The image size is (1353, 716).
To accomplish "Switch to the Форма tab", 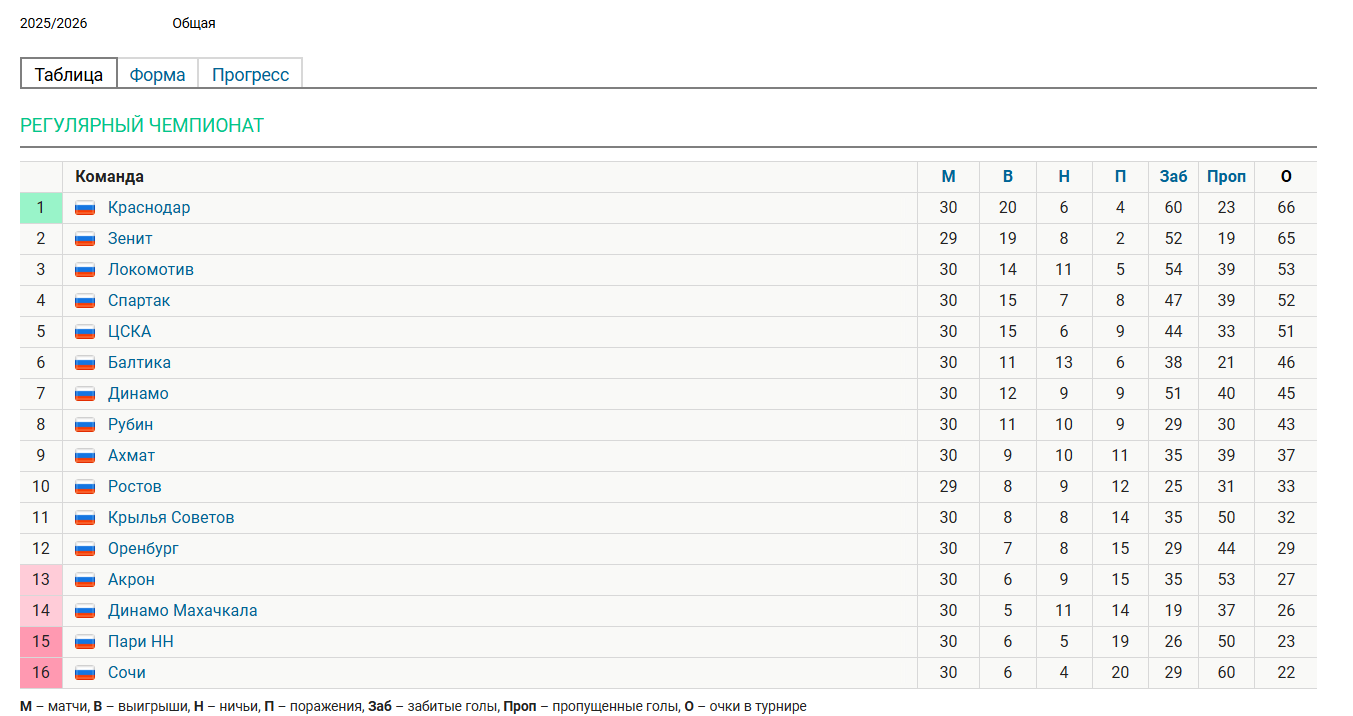I will pos(158,74).
